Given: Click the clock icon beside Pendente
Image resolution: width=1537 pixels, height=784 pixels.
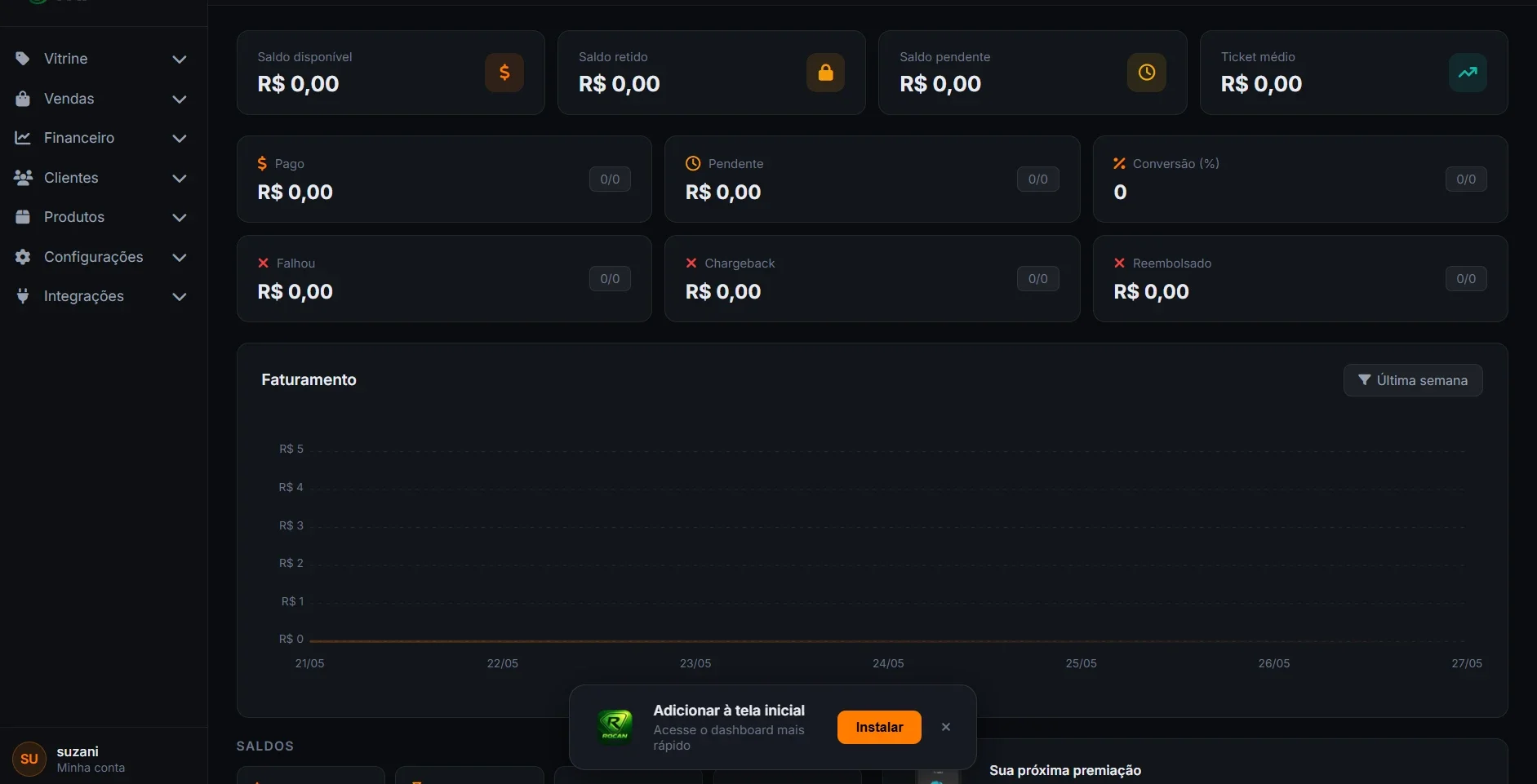Looking at the screenshot, I should tap(693, 163).
